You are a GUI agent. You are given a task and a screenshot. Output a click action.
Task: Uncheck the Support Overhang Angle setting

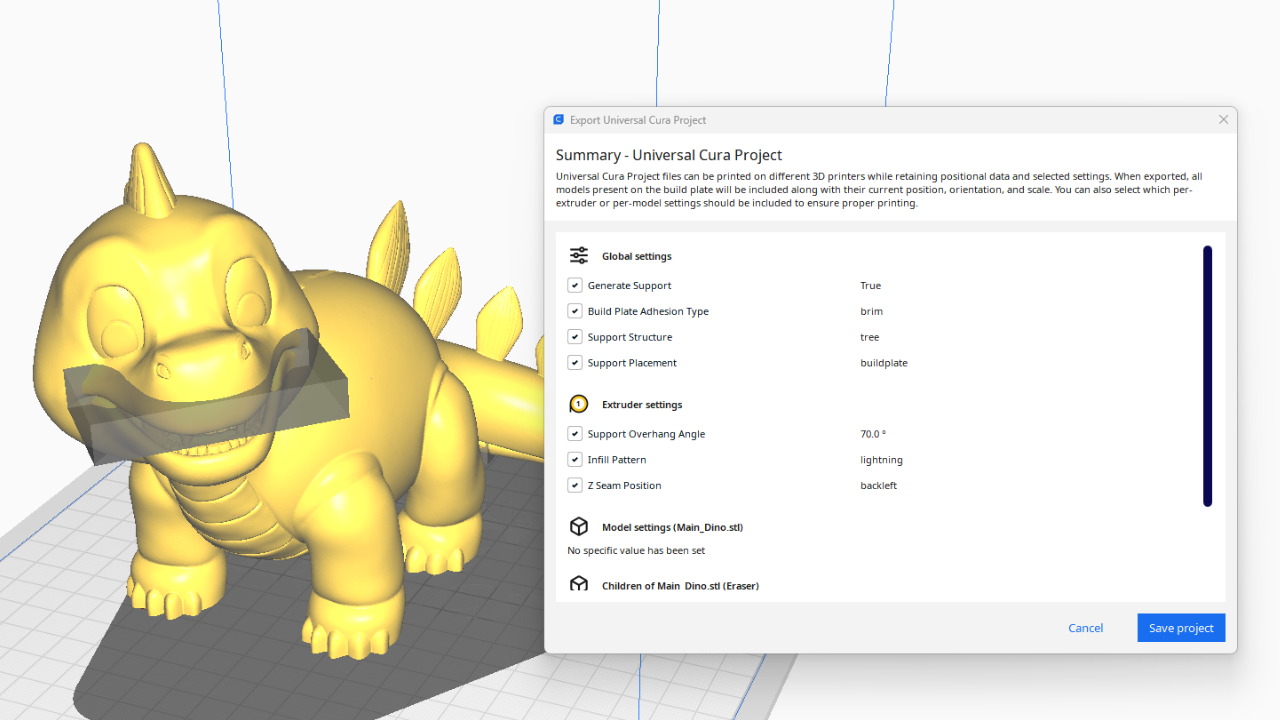(x=575, y=434)
